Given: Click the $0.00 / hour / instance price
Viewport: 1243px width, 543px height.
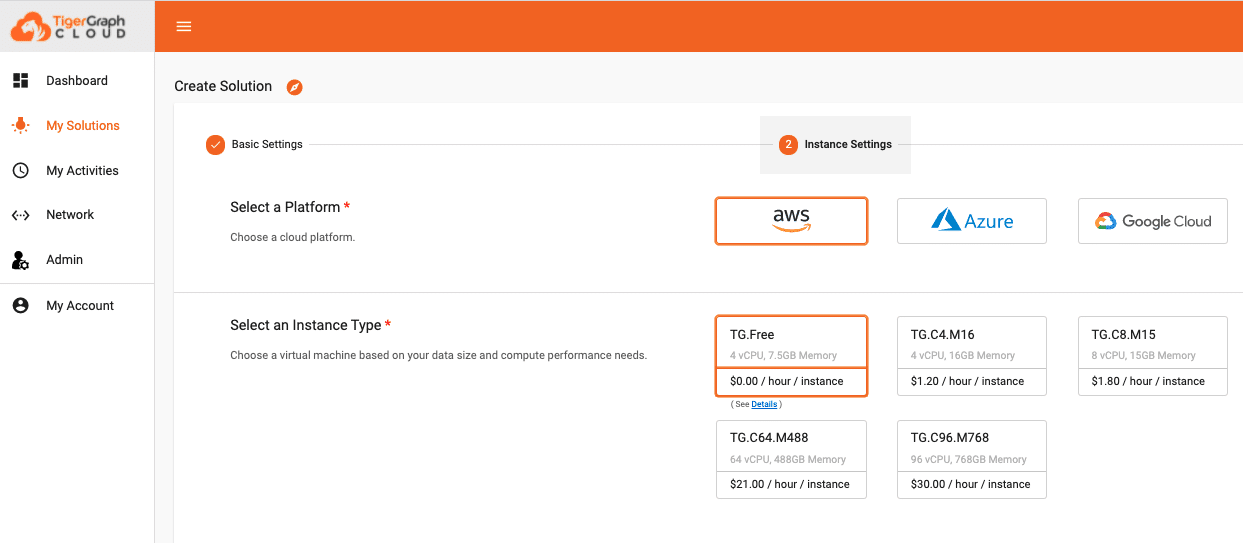Looking at the screenshot, I should pos(787,382).
